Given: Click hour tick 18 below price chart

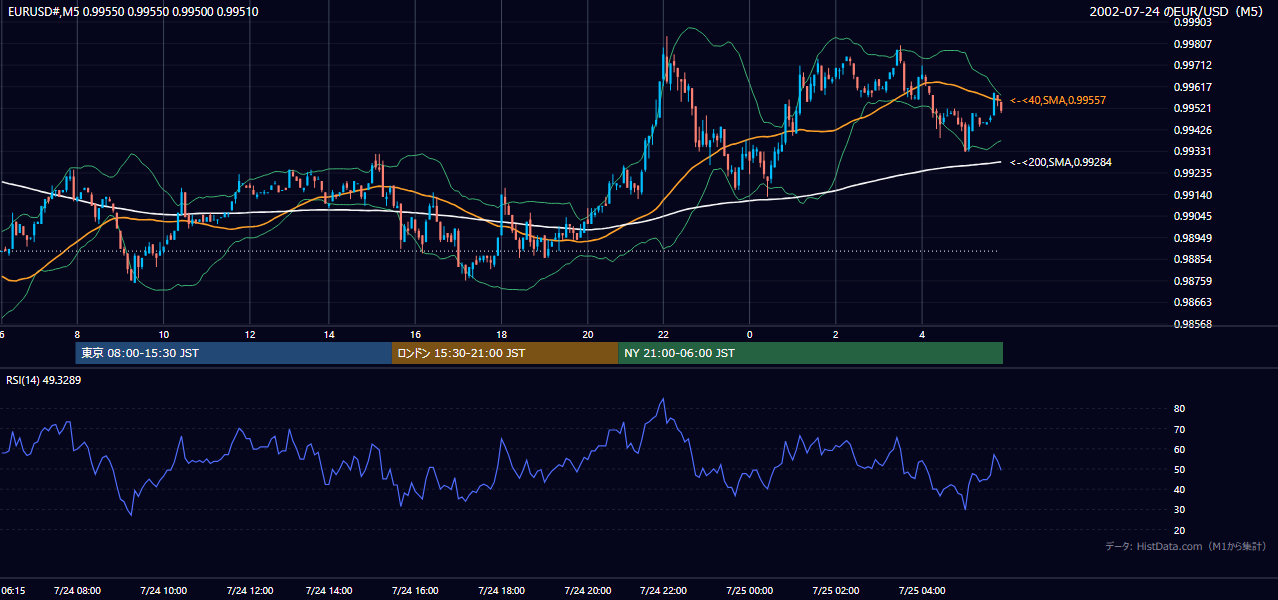Looking at the screenshot, I should (x=501, y=334).
